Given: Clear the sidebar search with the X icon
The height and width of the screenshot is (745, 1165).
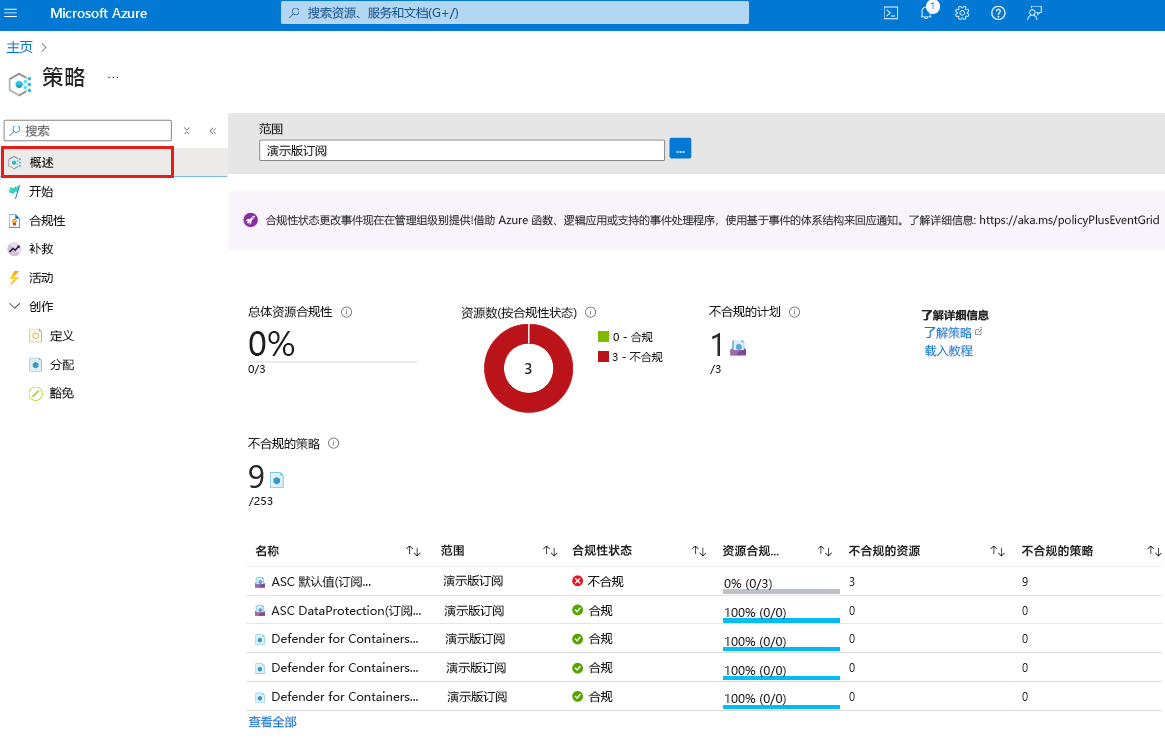Looking at the screenshot, I should click(x=186, y=131).
